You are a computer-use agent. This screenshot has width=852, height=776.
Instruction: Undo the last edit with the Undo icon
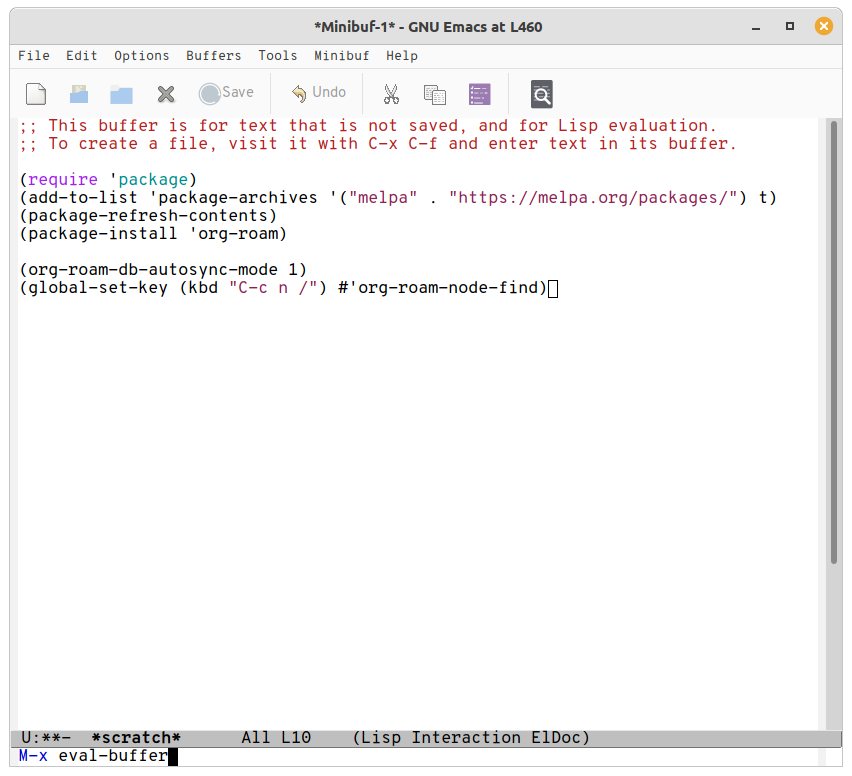[x=317, y=93]
